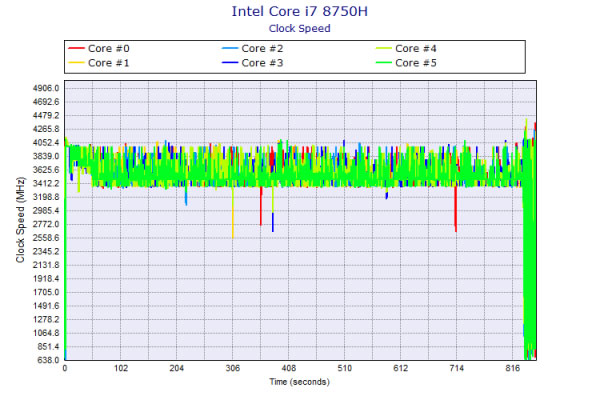Click the 3198.8 y-axis value
Screen dimensions: 600x400
[46, 197]
